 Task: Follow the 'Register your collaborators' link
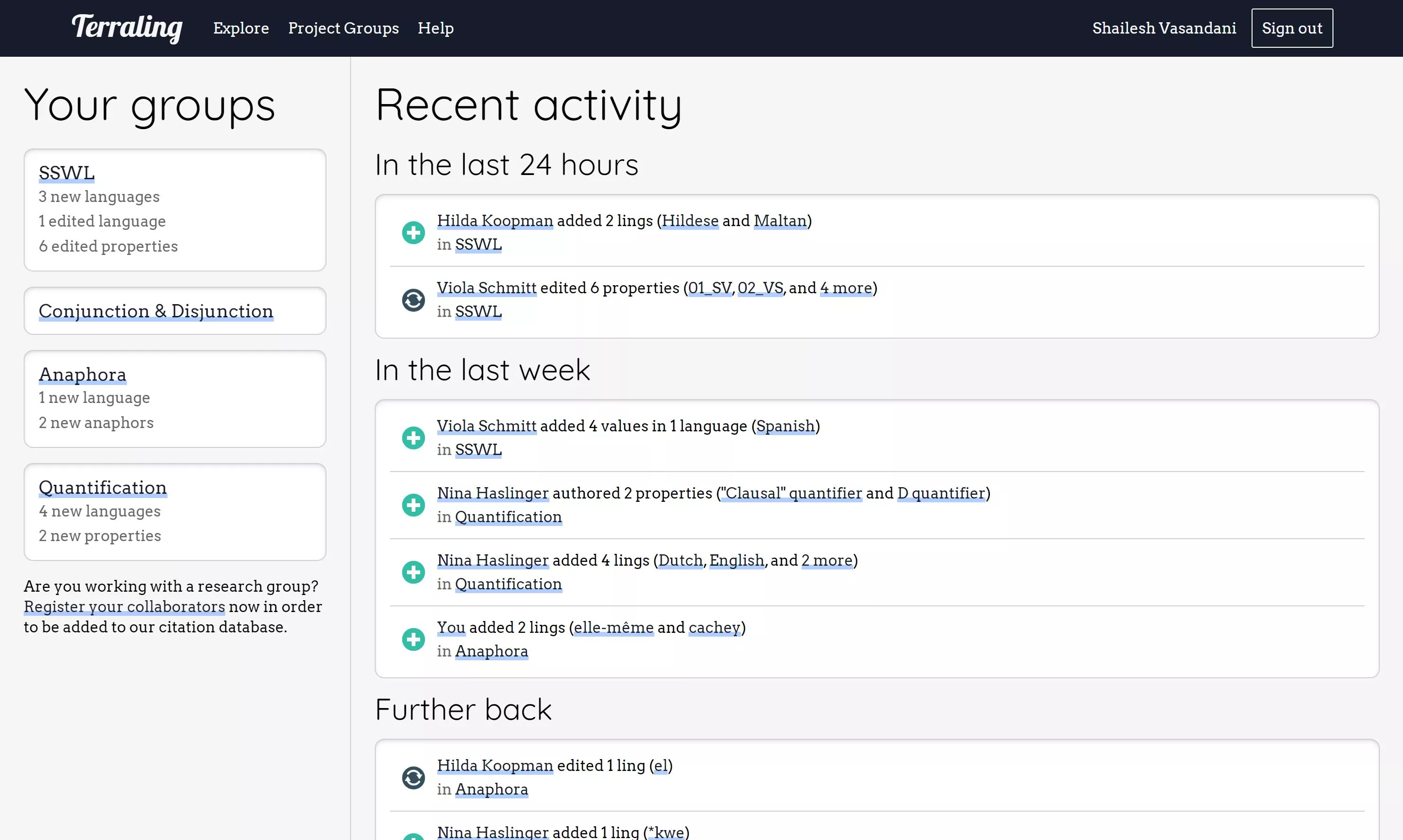tap(124, 607)
